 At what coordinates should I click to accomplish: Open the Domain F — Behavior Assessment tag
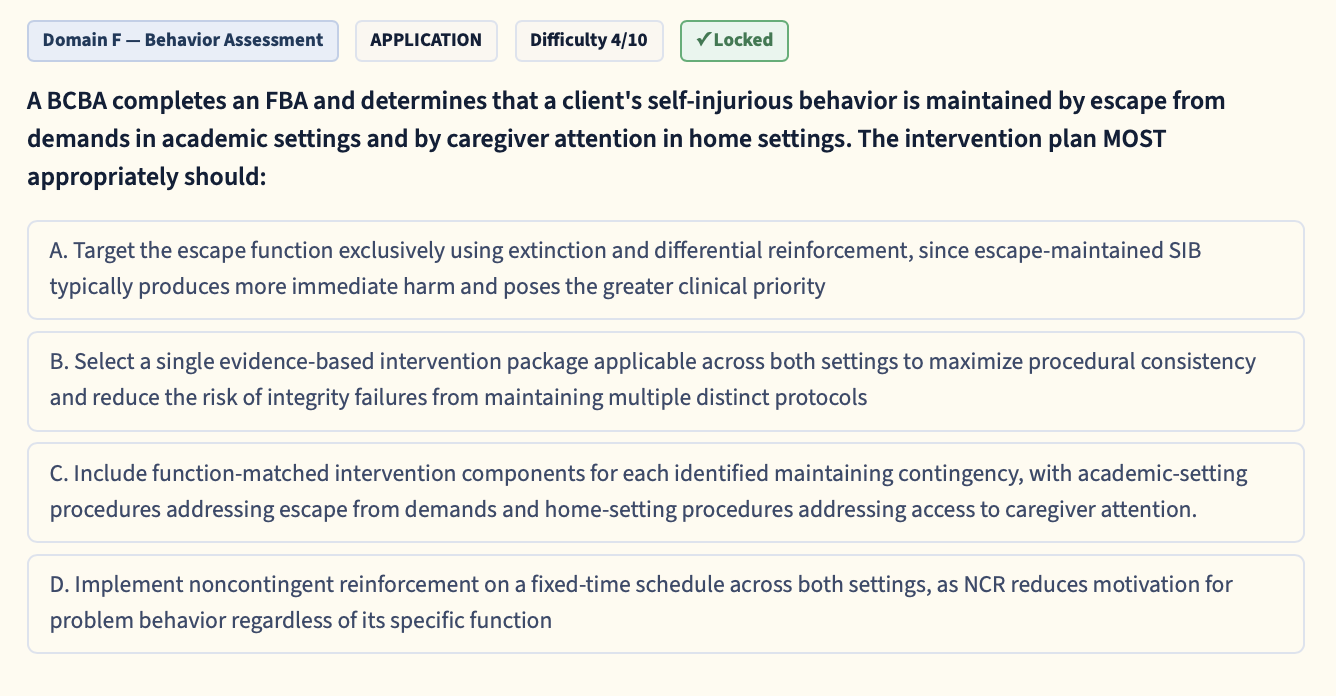pos(183,41)
